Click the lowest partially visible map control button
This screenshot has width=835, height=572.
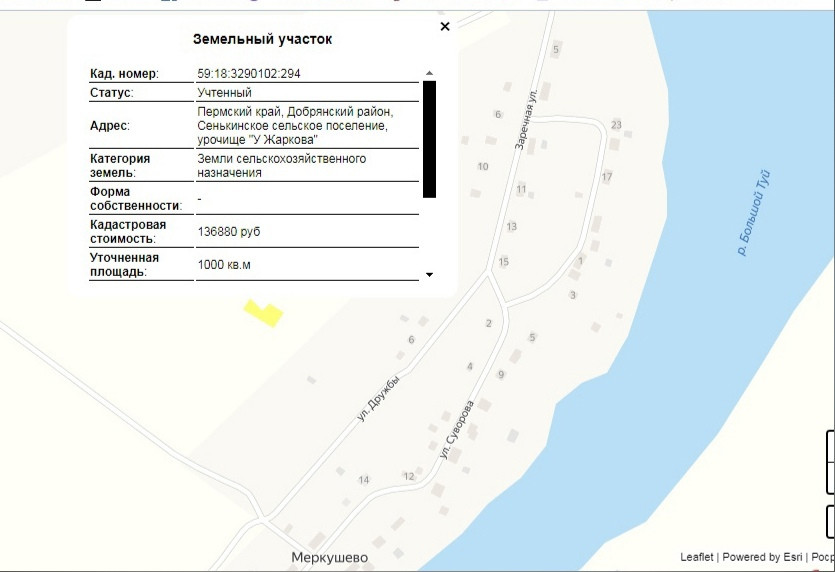(831, 520)
